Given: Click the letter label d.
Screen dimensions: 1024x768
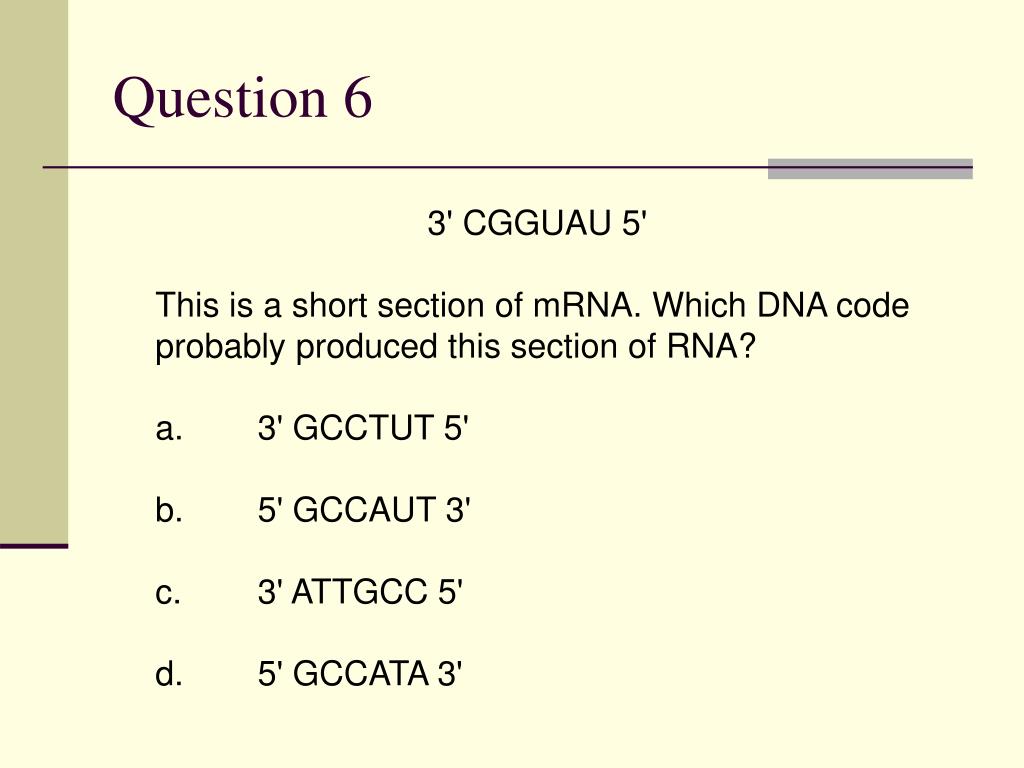Looking at the screenshot, I should (168, 673).
